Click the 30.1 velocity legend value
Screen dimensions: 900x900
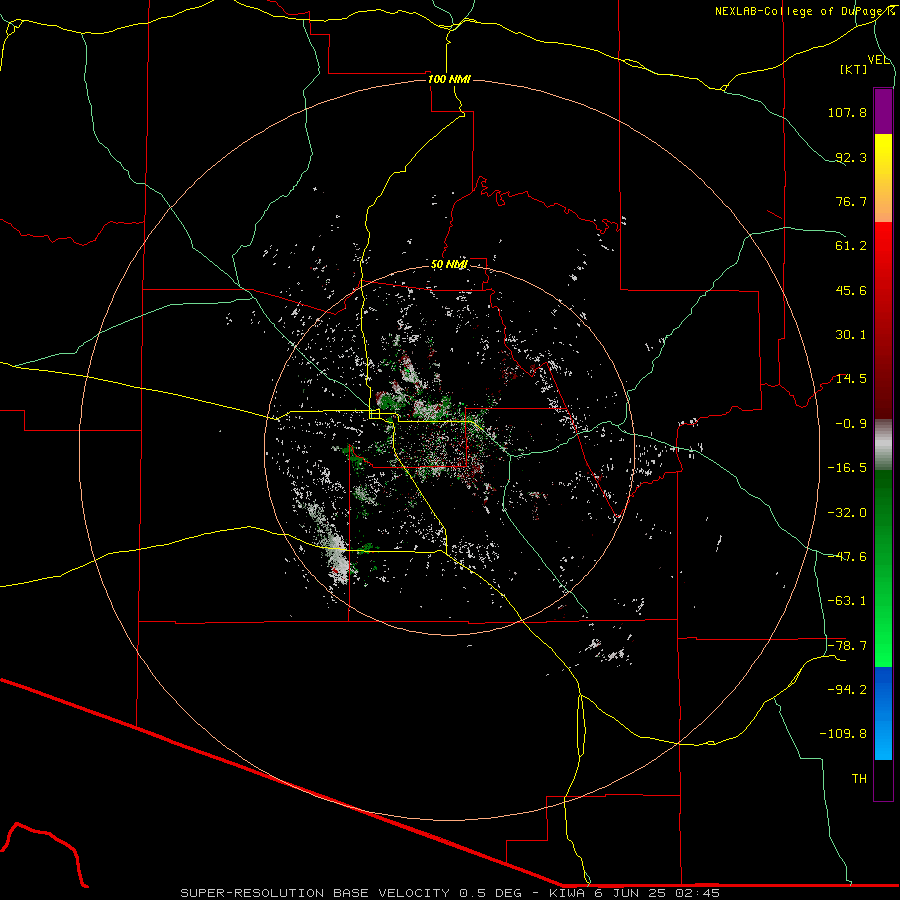tap(851, 335)
